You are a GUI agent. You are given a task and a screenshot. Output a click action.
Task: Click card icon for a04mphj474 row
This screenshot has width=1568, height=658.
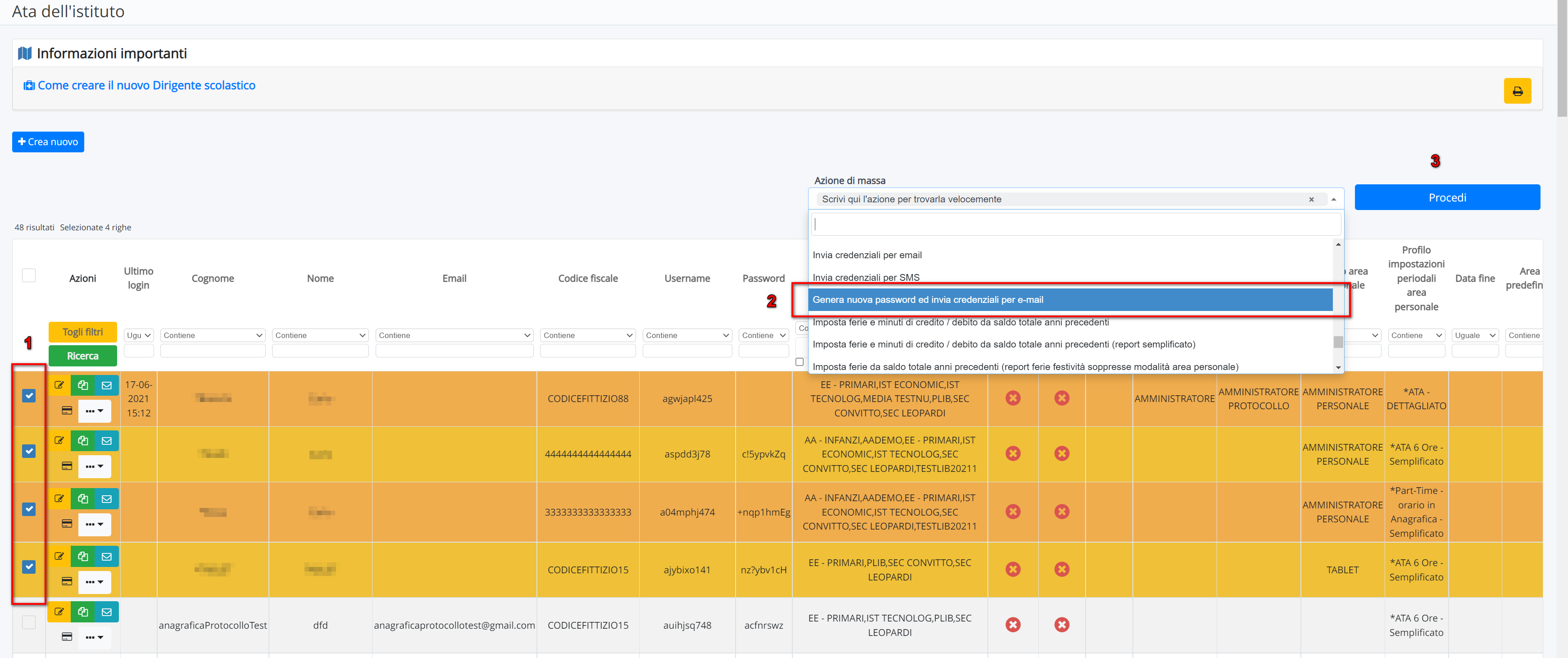pyautogui.click(x=67, y=524)
